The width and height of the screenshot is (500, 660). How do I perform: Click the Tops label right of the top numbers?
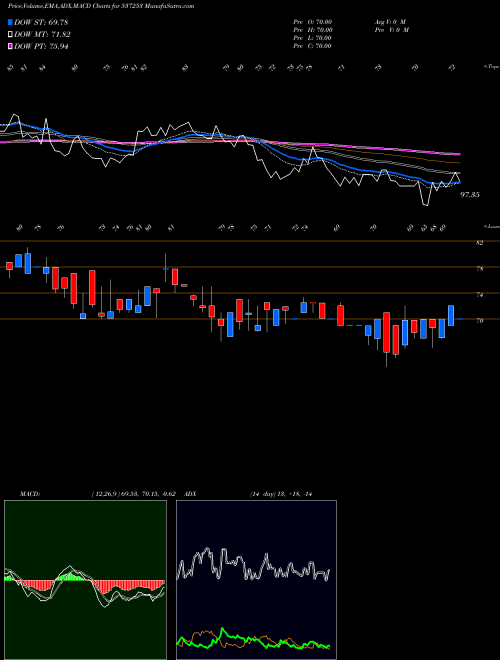pos(491,67)
